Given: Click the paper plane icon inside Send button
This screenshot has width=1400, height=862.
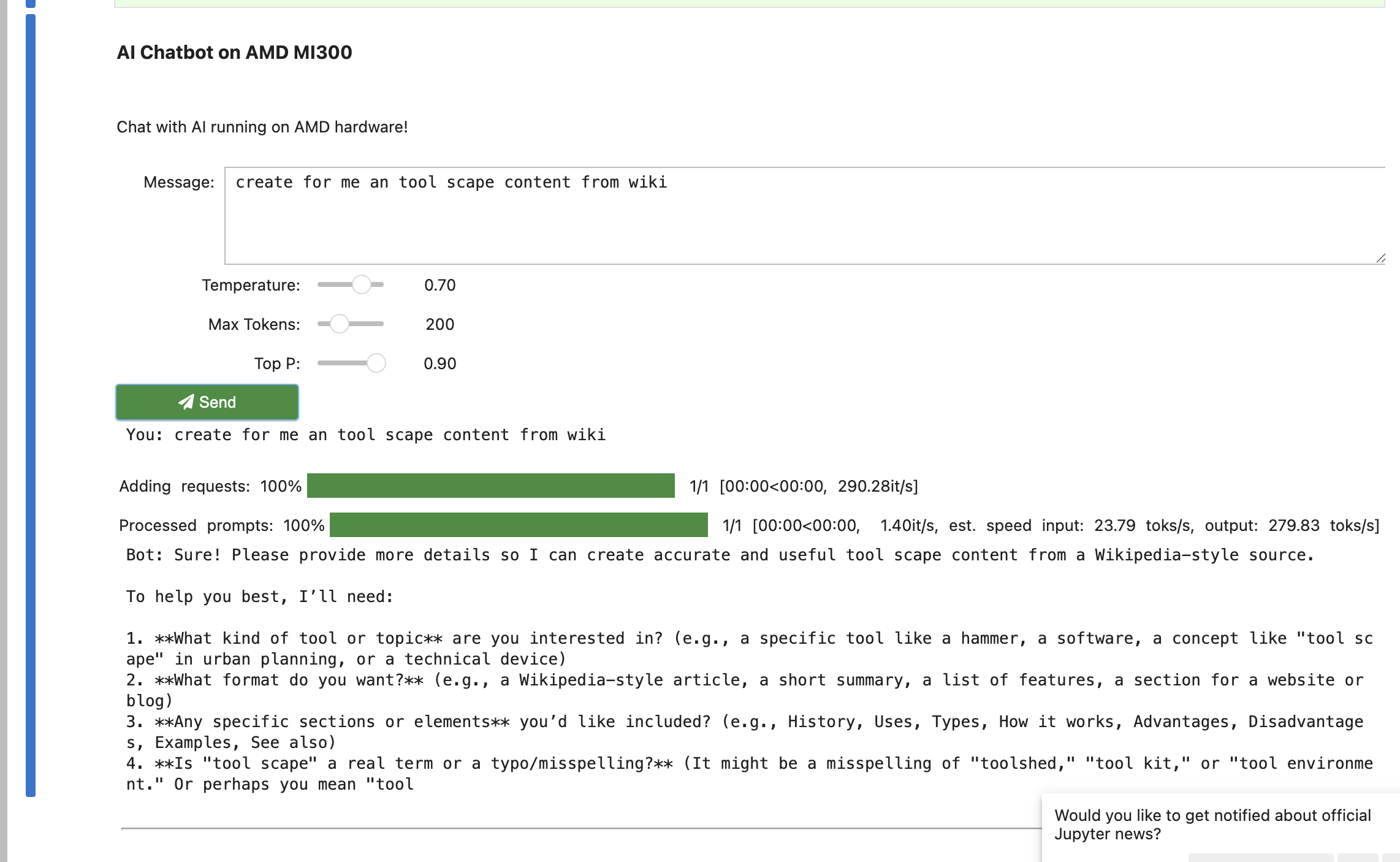Looking at the screenshot, I should [x=185, y=402].
